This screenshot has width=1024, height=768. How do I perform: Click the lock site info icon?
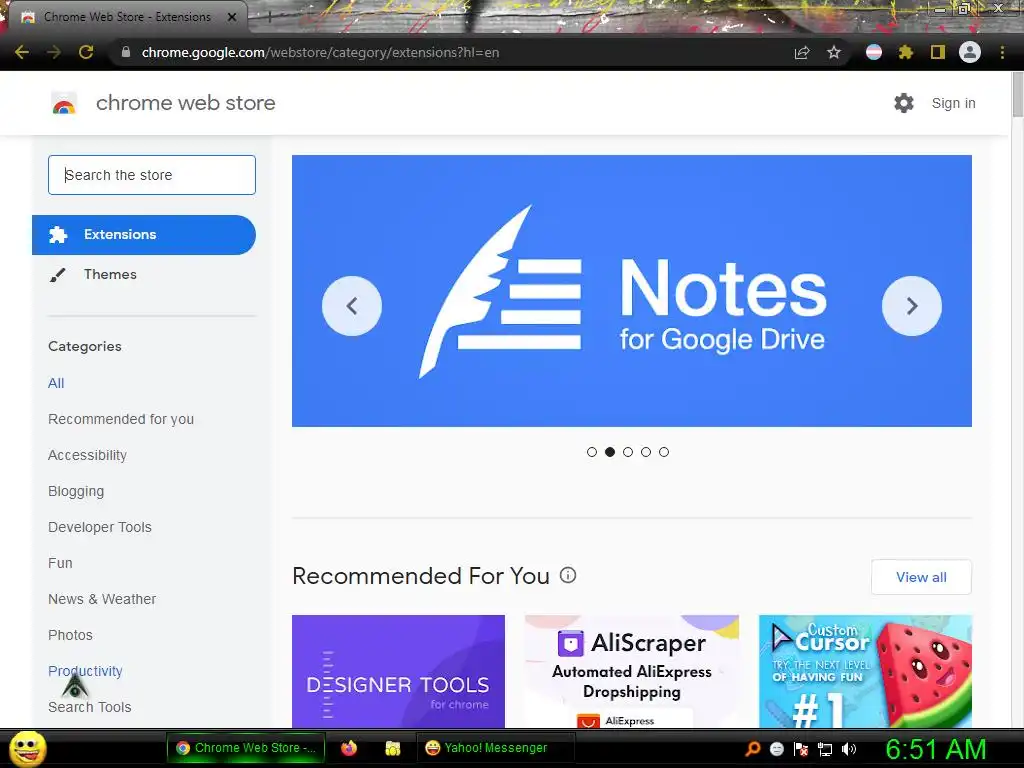[125, 52]
